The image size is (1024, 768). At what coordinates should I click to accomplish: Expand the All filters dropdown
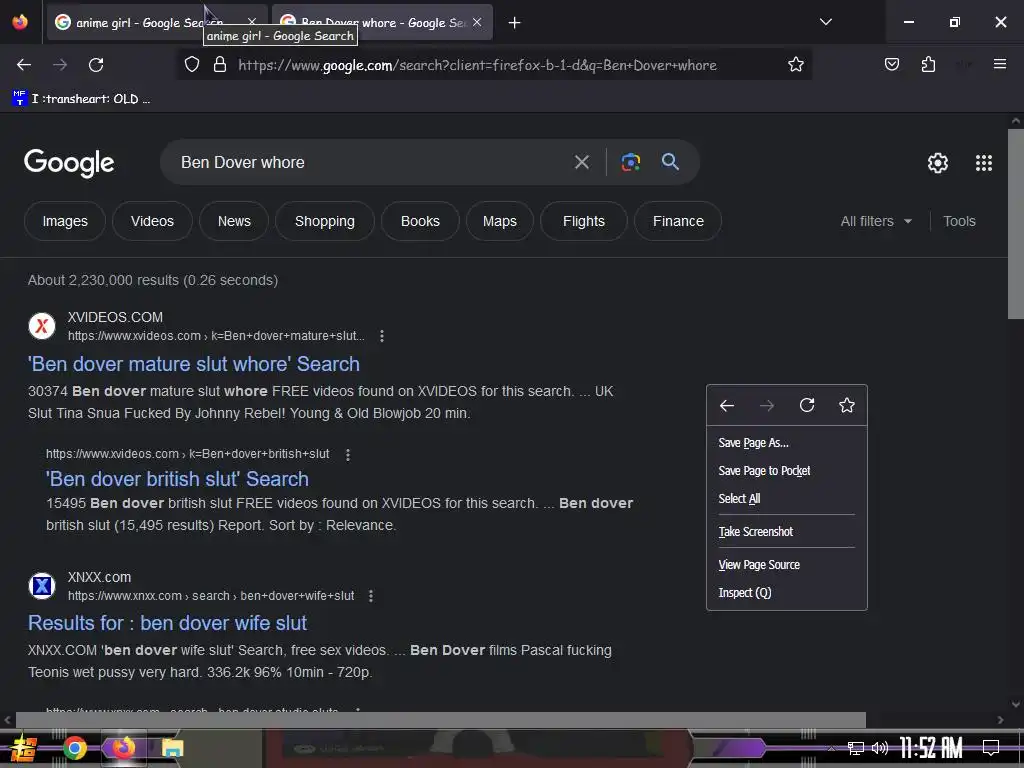click(x=876, y=221)
